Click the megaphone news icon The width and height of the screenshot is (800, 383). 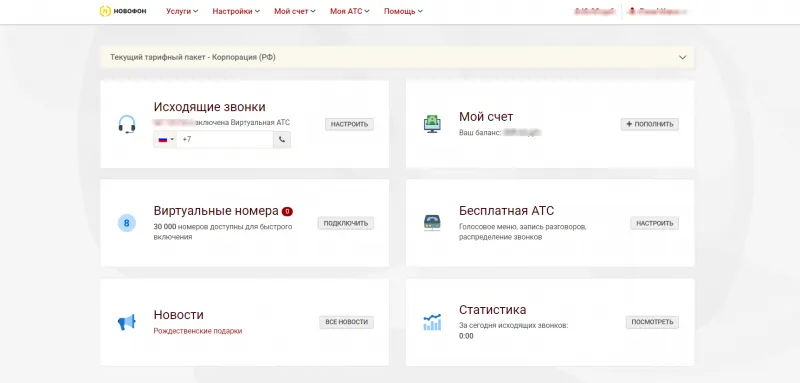(x=127, y=322)
